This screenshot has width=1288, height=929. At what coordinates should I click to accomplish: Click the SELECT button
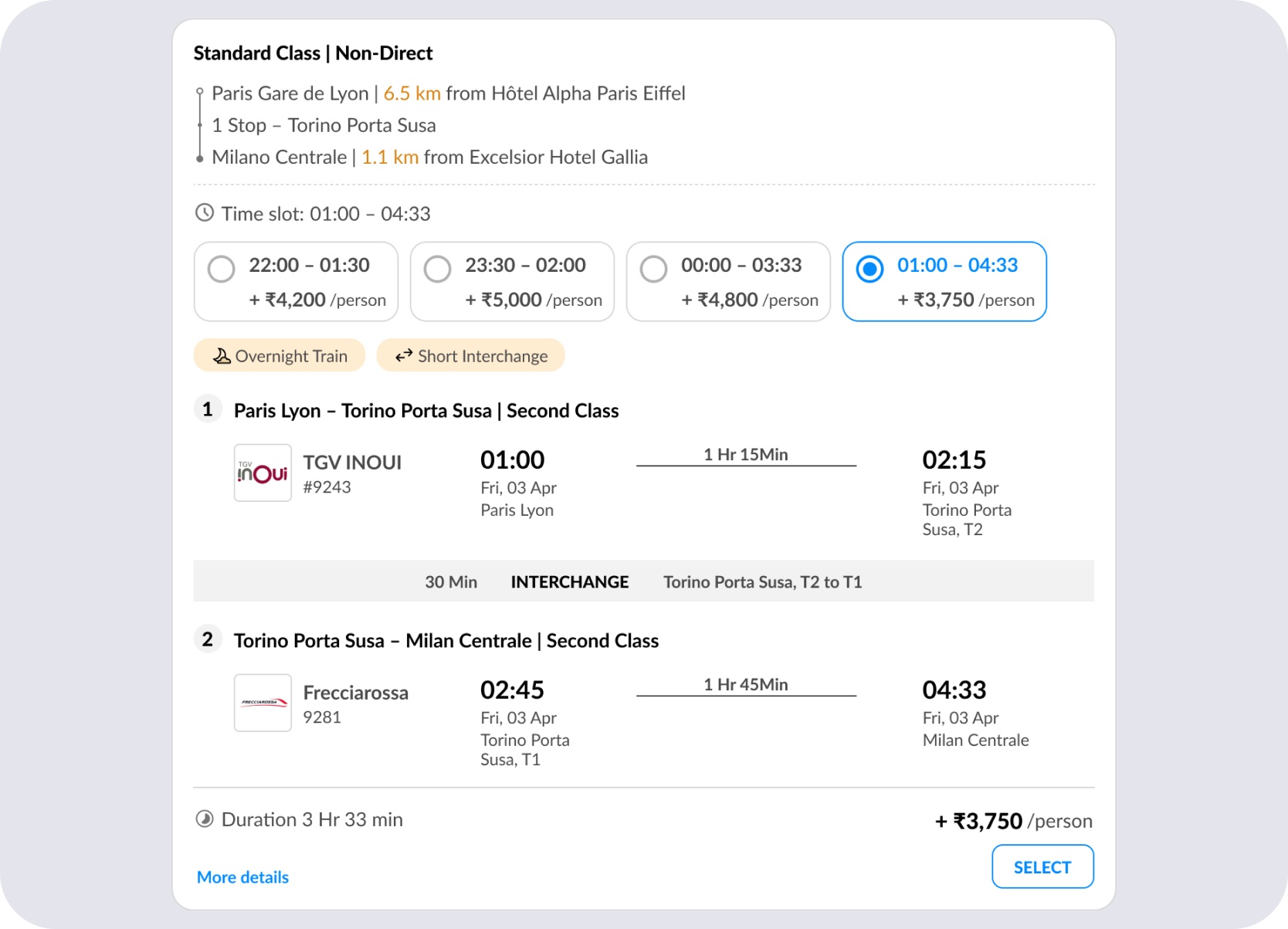click(1042, 866)
